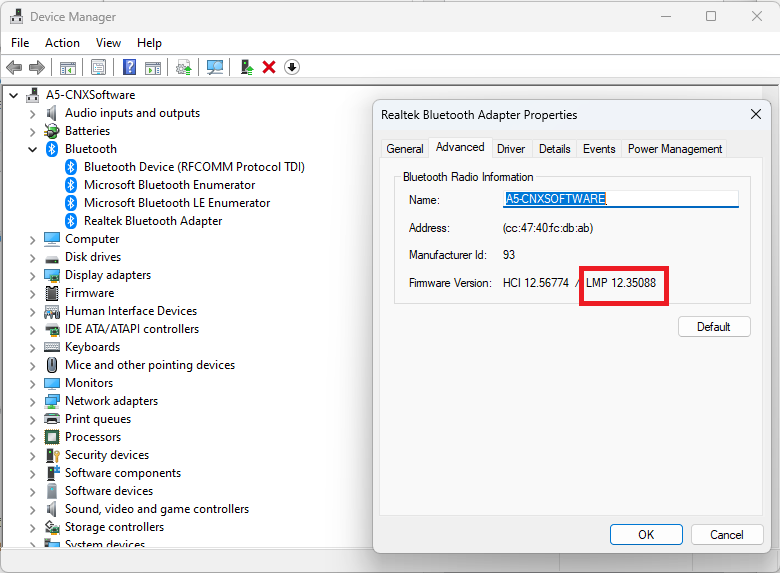Viewport: 780px width, 580px height.
Task: Click the Firmware chip icon
Action: point(52,293)
